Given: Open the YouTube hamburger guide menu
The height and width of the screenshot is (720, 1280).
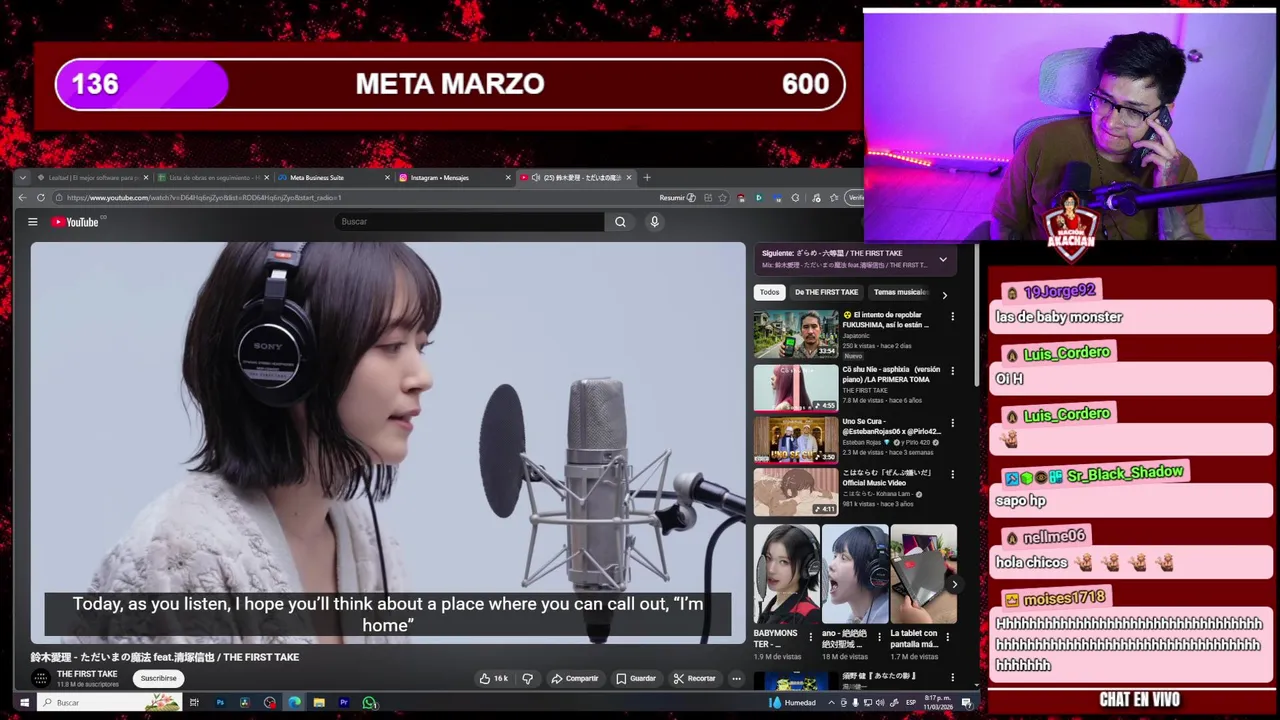Looking at the screenshot, I should (33, 222).
